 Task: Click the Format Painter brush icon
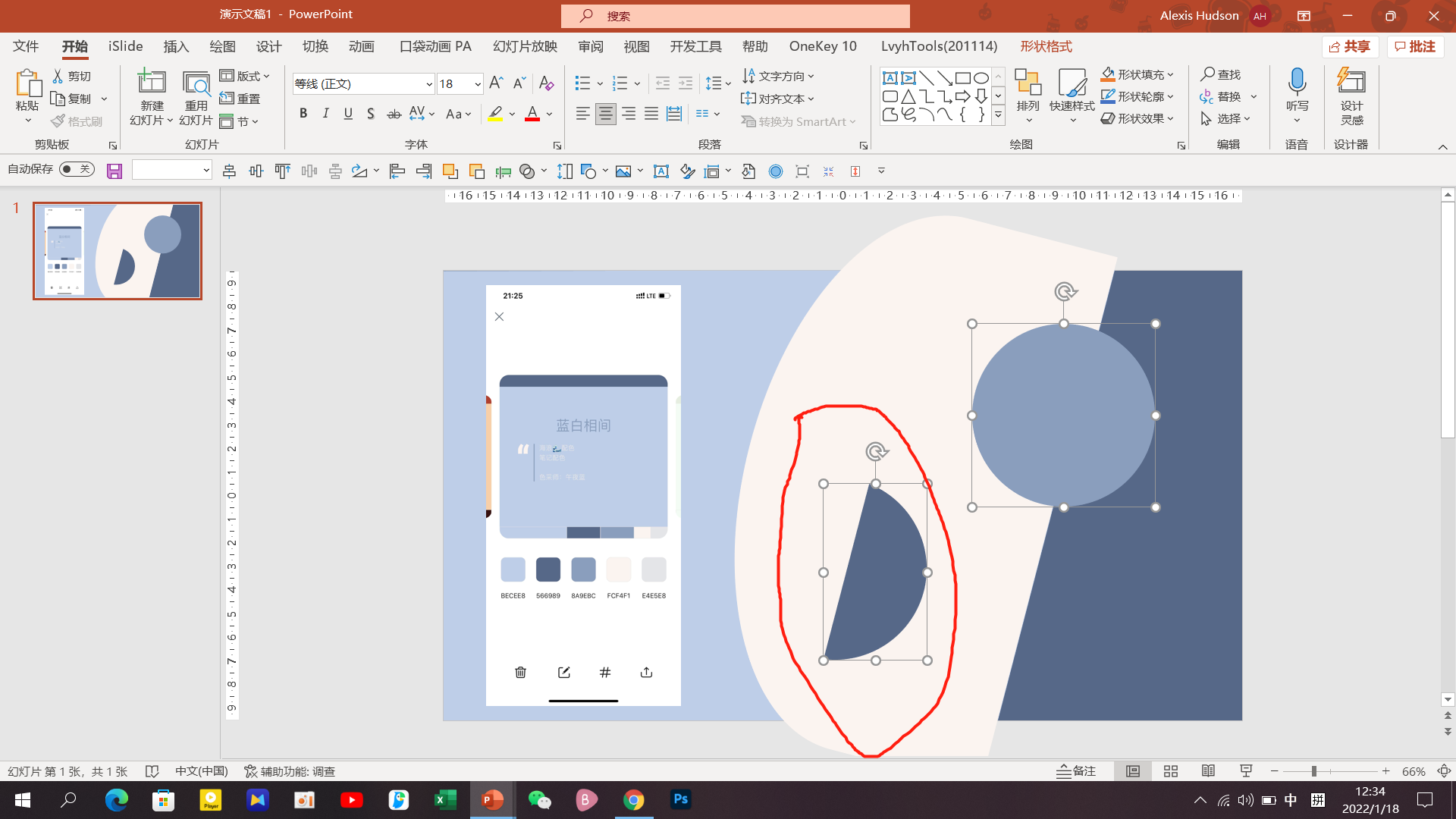pos(58,121)
